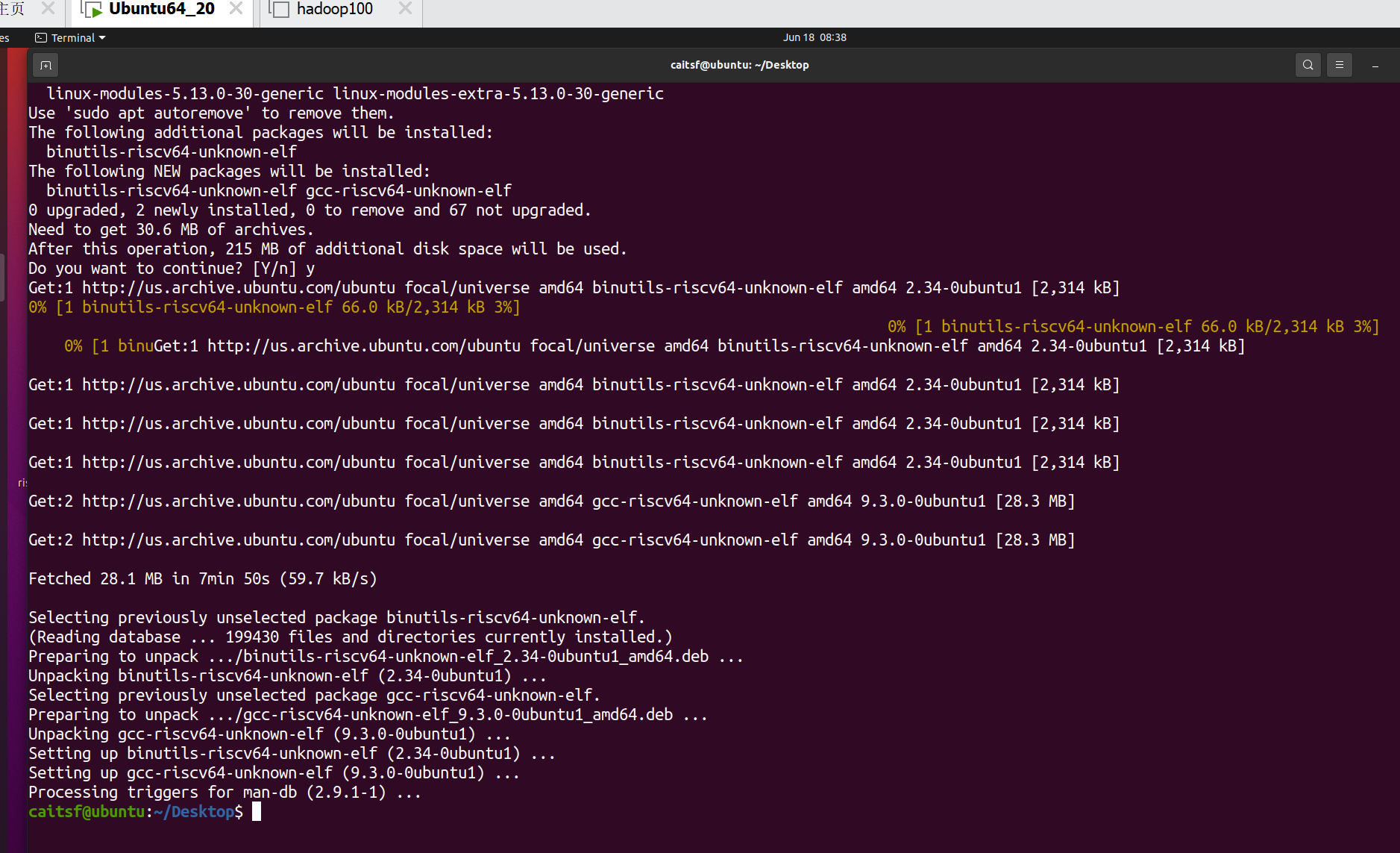The image size is (1400, 853).
Task: Open the terminal hamburger menu
Action: (1340, 65)
